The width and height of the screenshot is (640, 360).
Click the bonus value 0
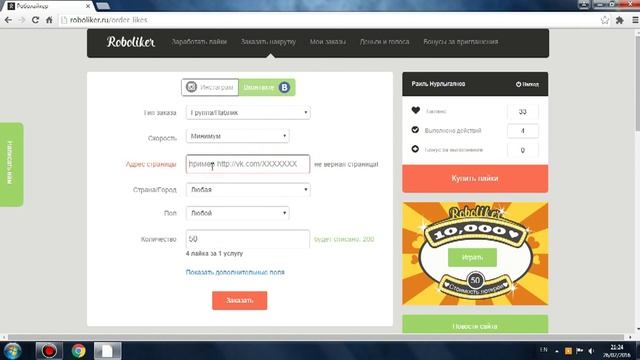522,150
